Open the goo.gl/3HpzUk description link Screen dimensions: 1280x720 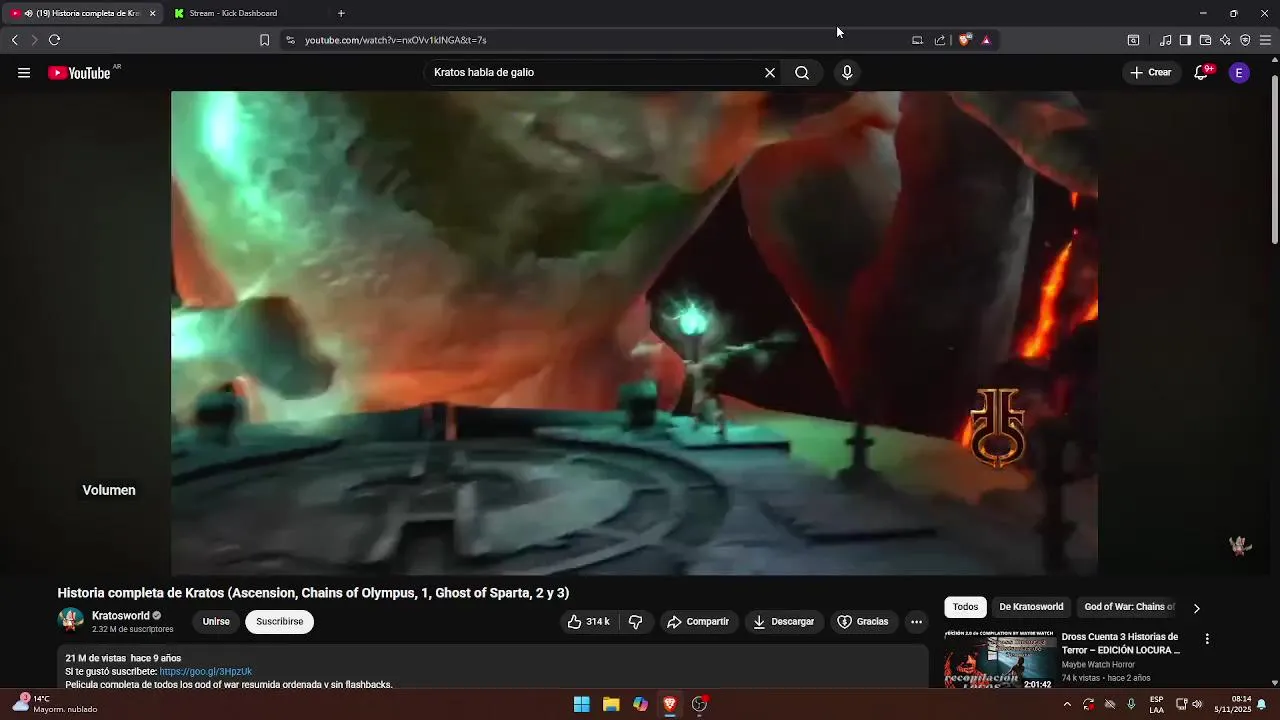(205, 672)
